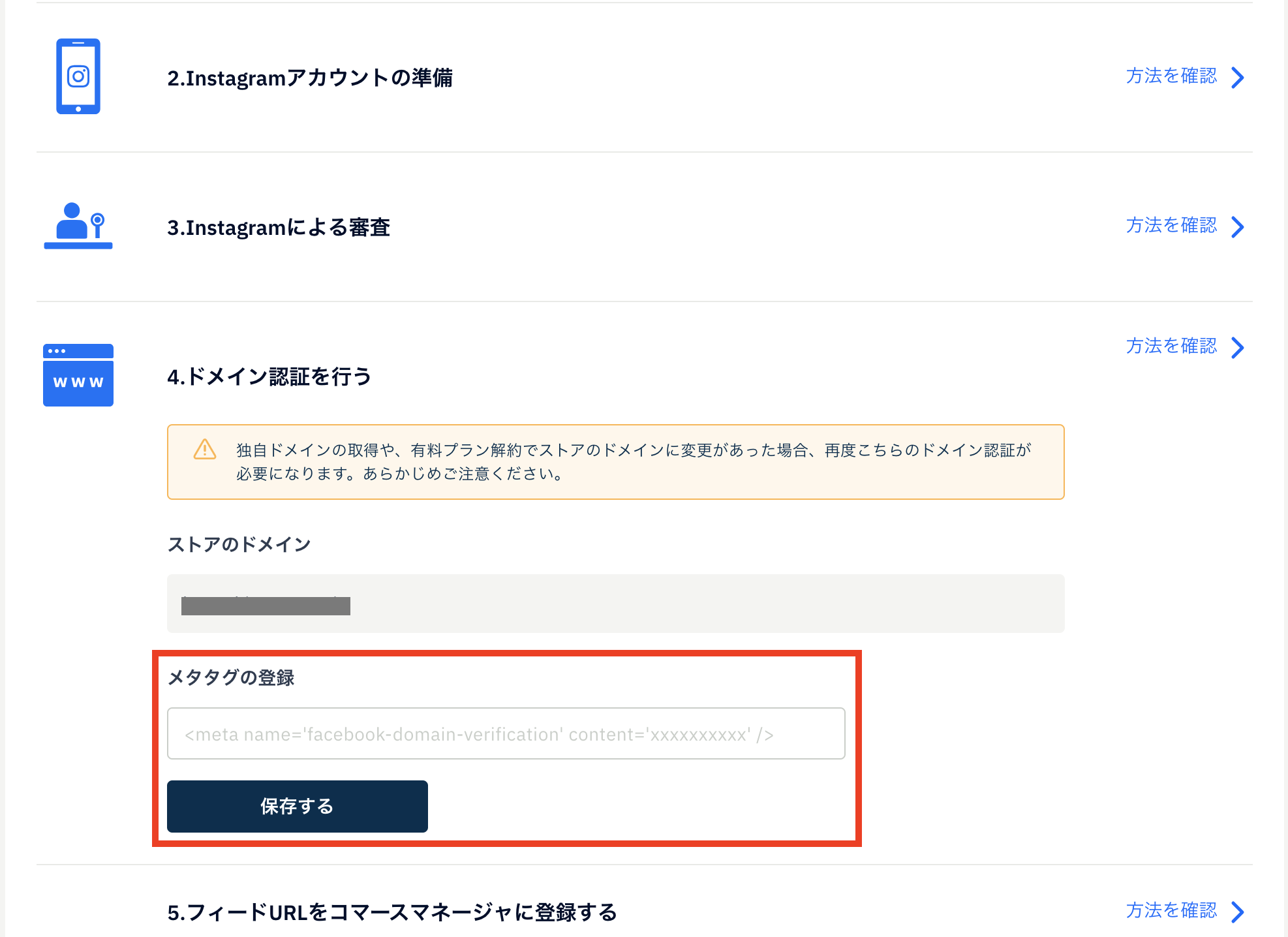The image size is (1288, 937).
Task: Expand chevron next to Instagramによる審査
Action: click(1238, 227)
